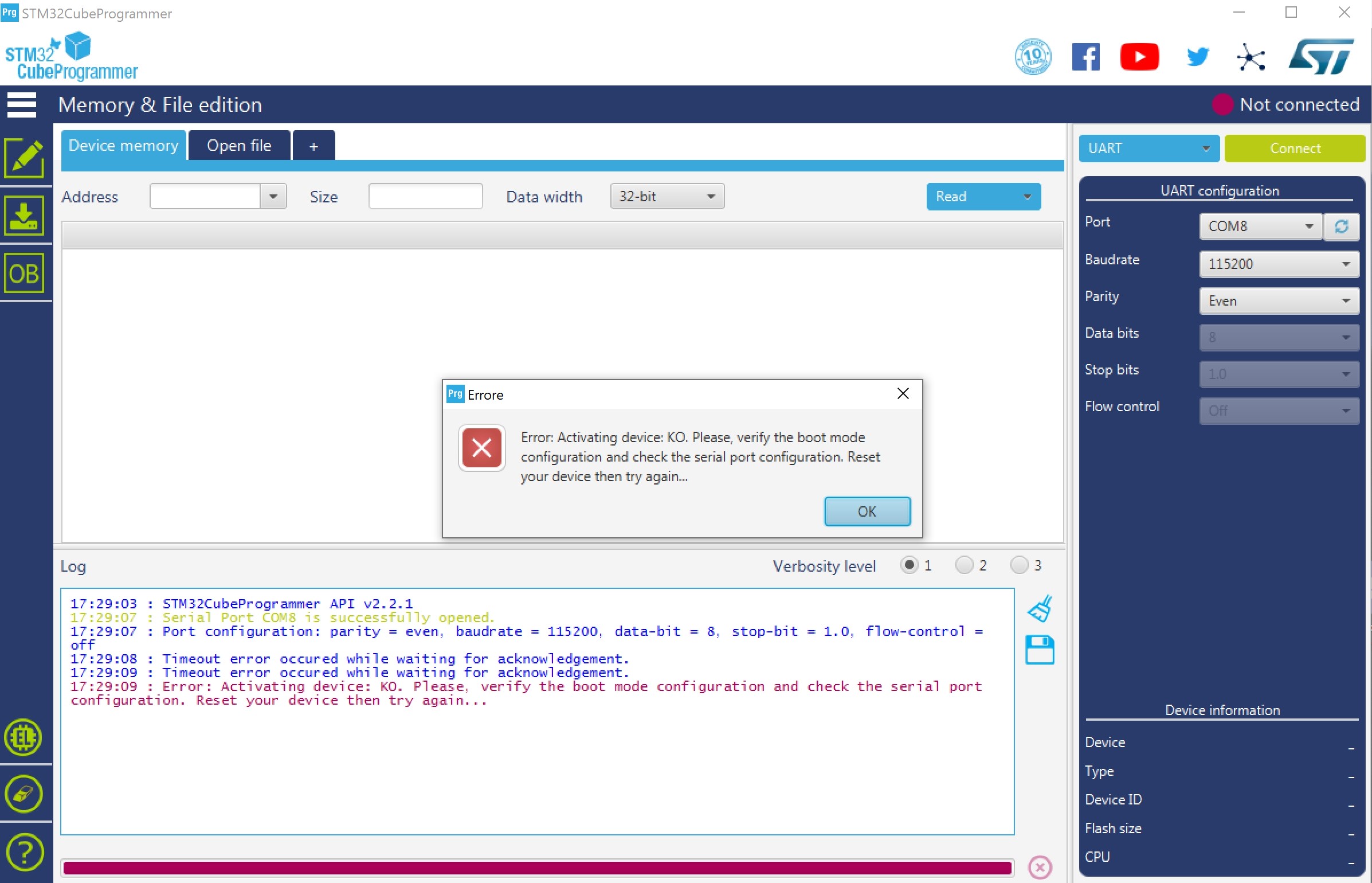Image resolution: width=1372 pixels, height=883 pixels.
Task: Switch to the Open file tab
Action: [239, 146]
